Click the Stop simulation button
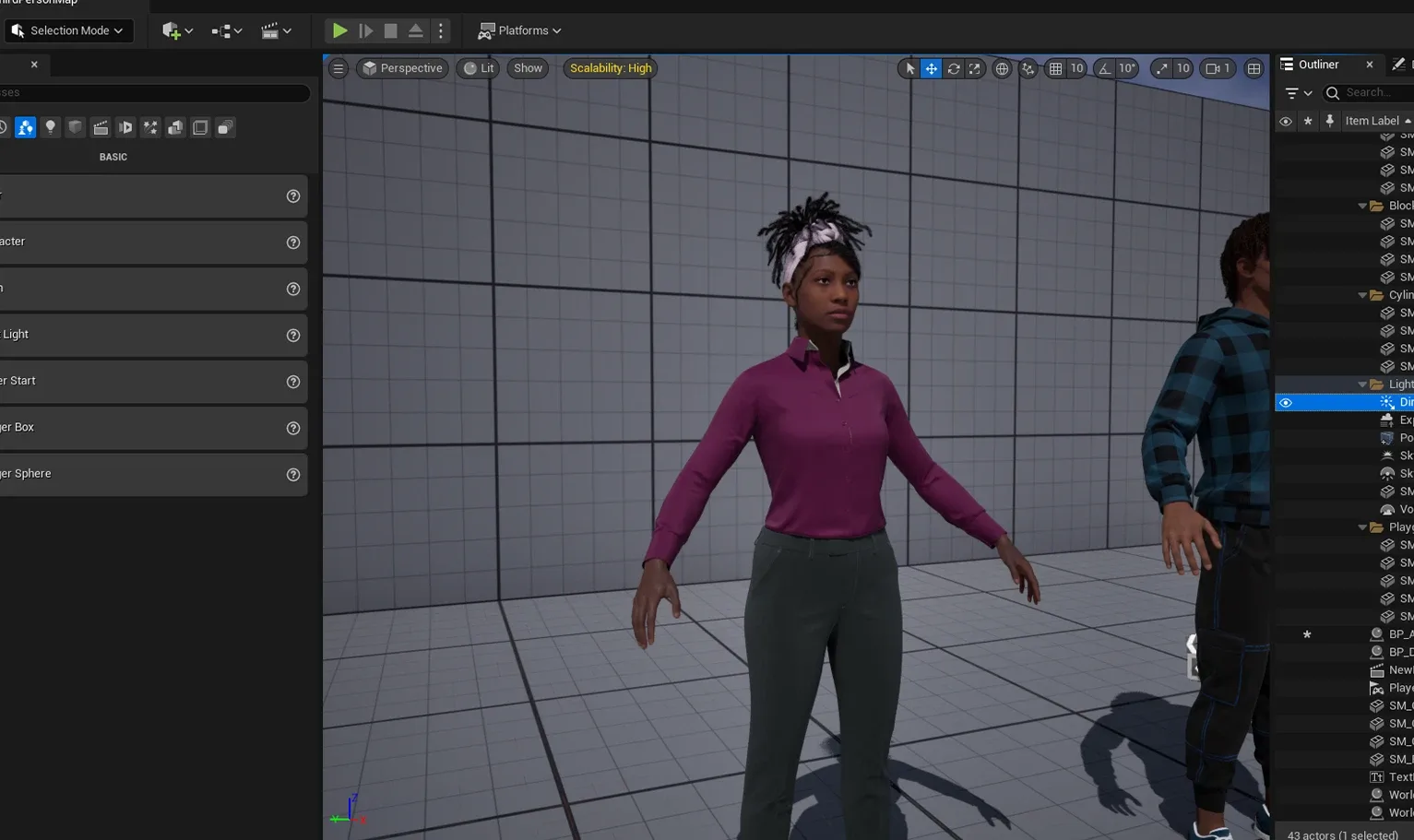 pos(390,30)
